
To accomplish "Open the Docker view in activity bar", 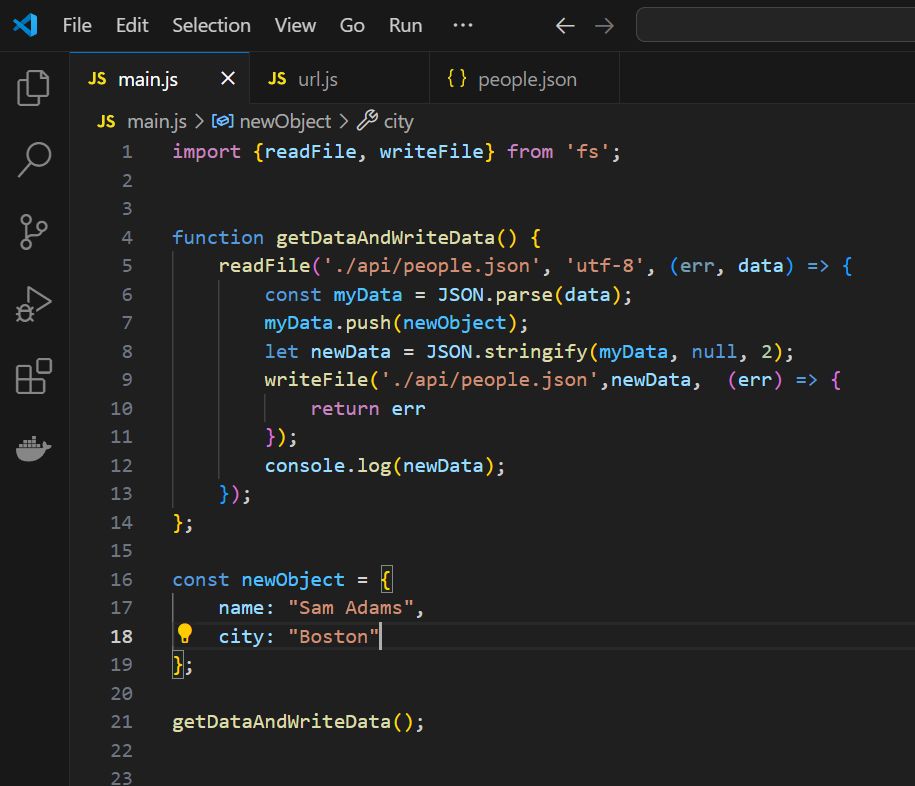I will coord(33,448).
